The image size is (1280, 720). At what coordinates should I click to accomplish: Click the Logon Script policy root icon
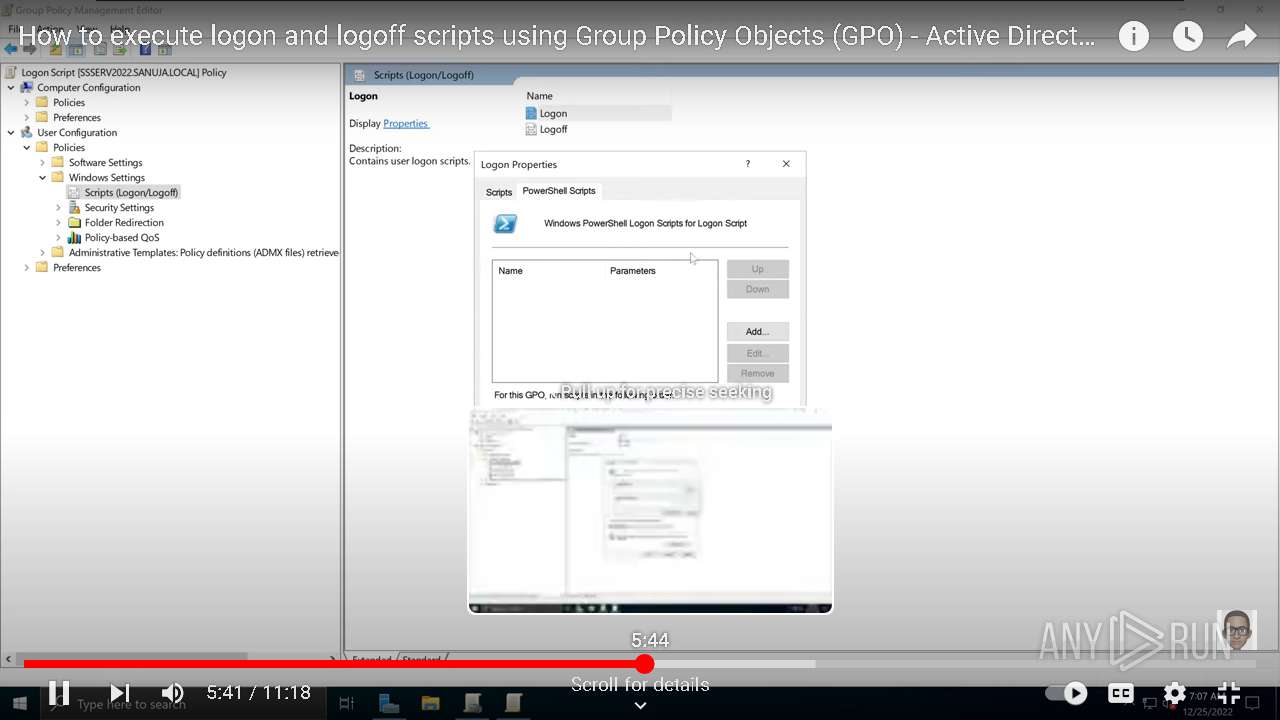(11, 72)
